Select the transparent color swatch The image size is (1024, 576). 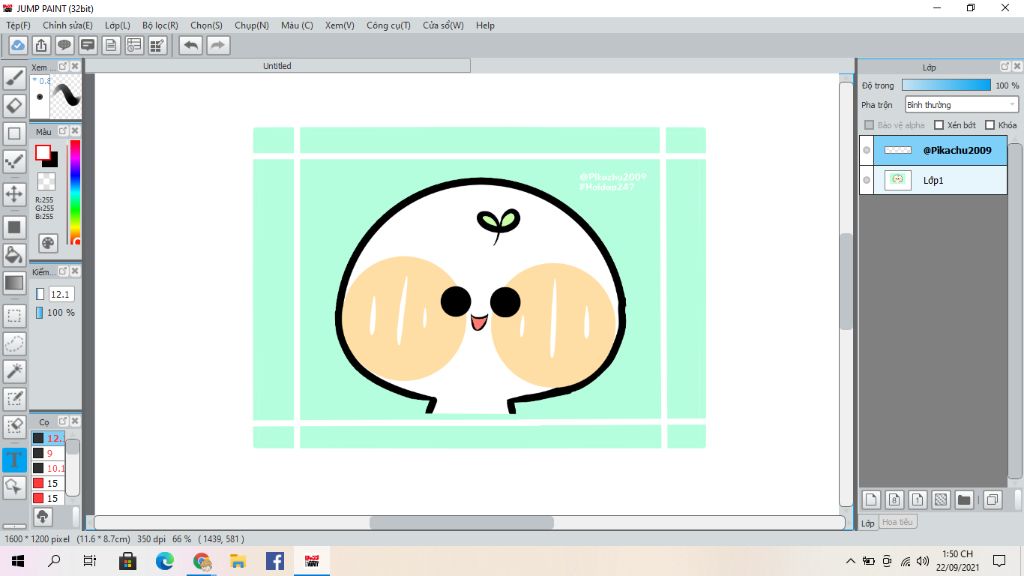point(46,181)
